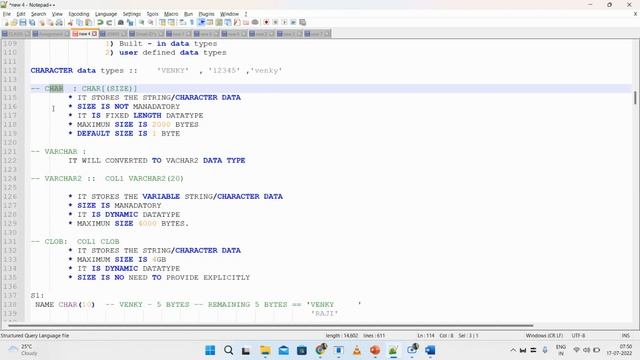Click the 'Ln : 114' status bar entry
The width and height of the screenshot is (640, 360).
(426, 336)
